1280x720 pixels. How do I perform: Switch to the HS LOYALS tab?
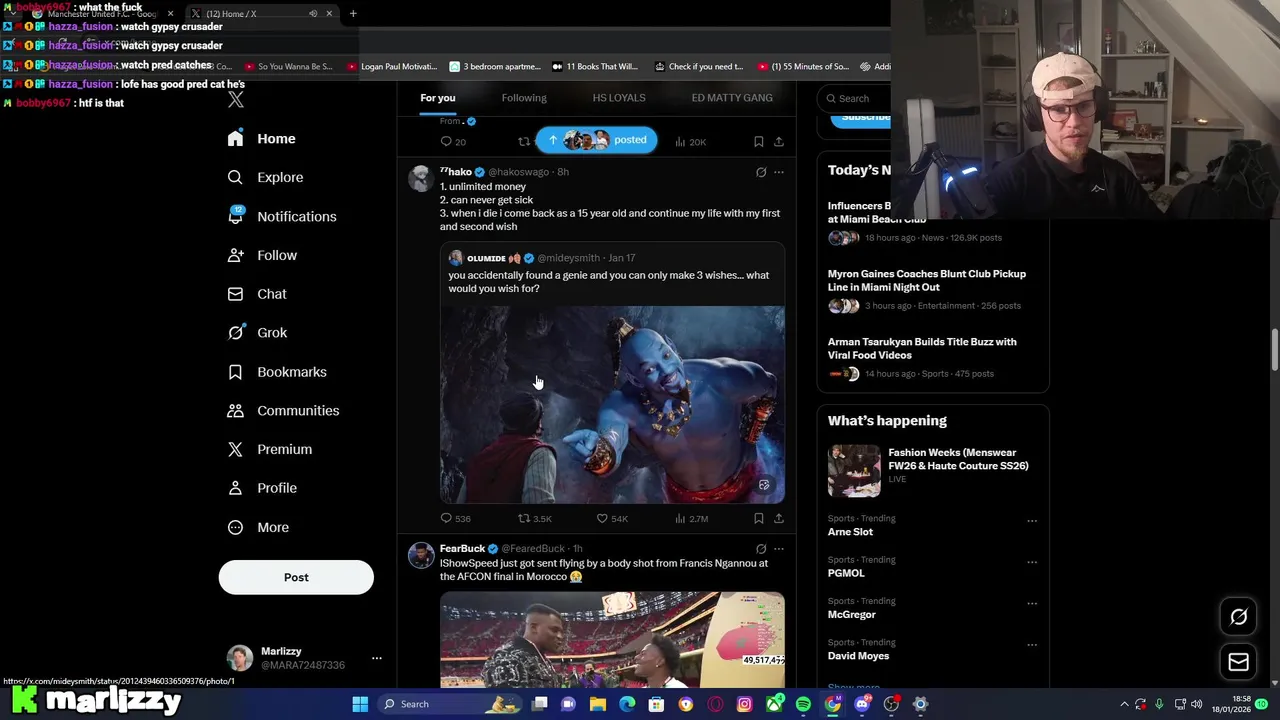click(619, 98)
